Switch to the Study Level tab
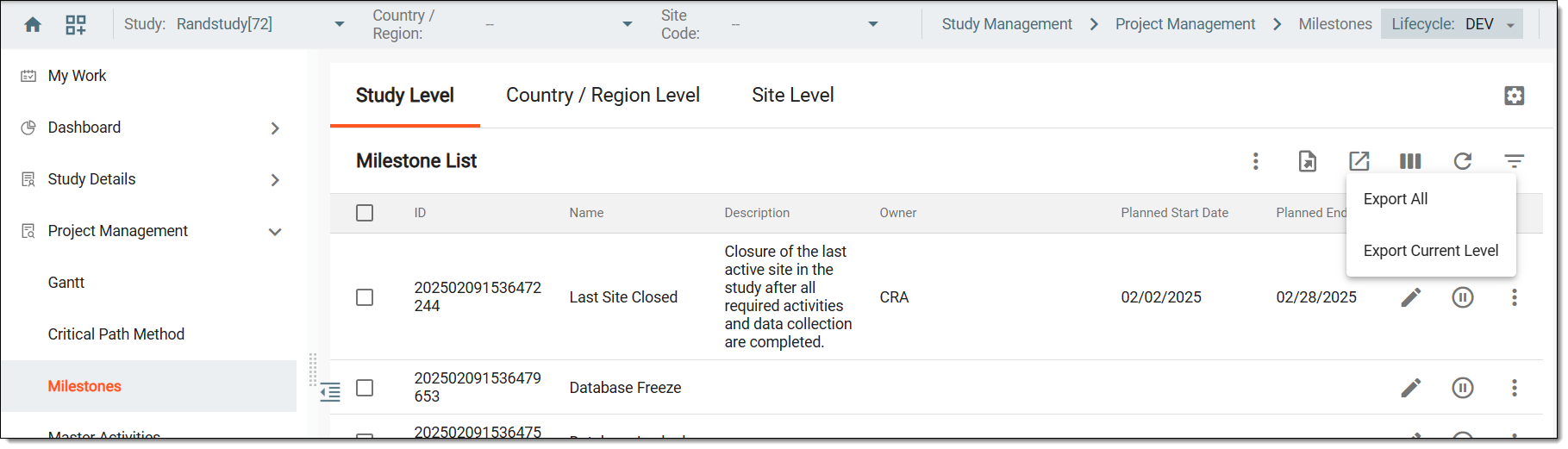 [405, 95]
